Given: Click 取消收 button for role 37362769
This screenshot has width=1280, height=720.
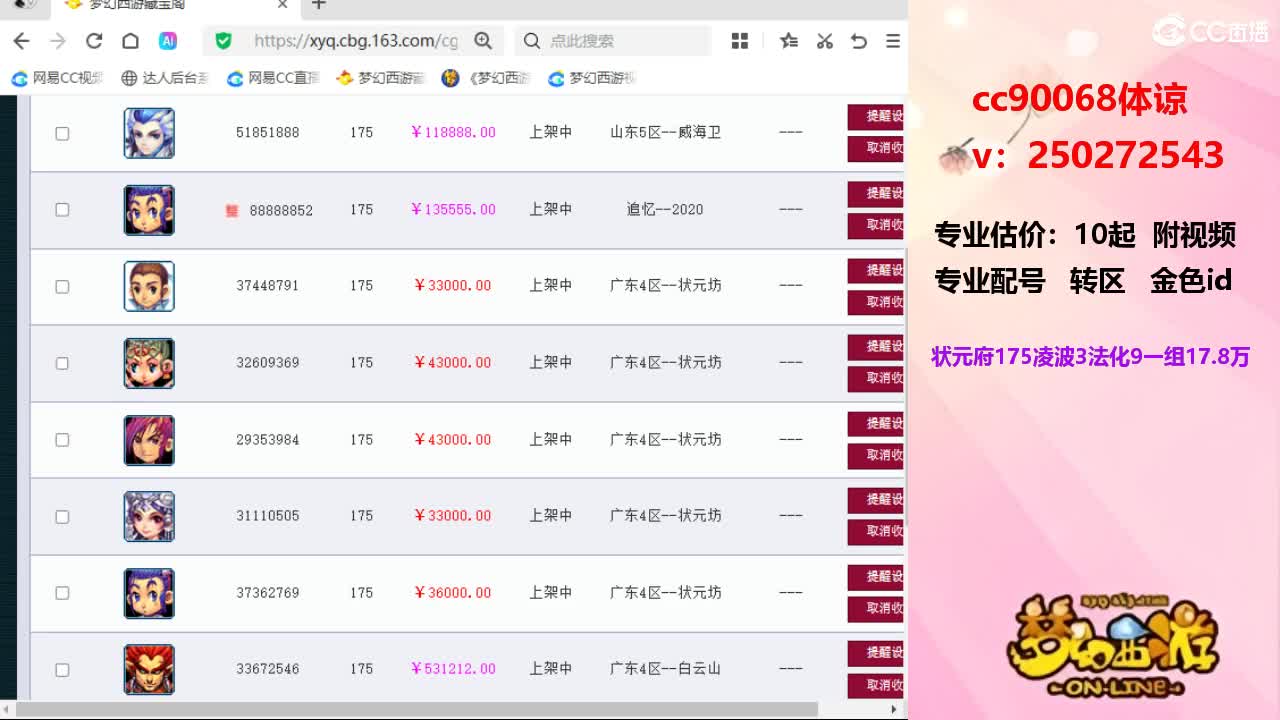Looking at the screenshot, I should coord(876,609).
